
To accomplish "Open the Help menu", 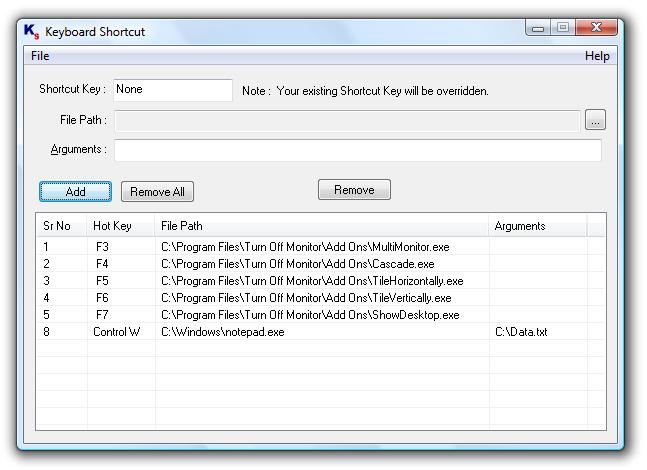I will pos(597,56).
